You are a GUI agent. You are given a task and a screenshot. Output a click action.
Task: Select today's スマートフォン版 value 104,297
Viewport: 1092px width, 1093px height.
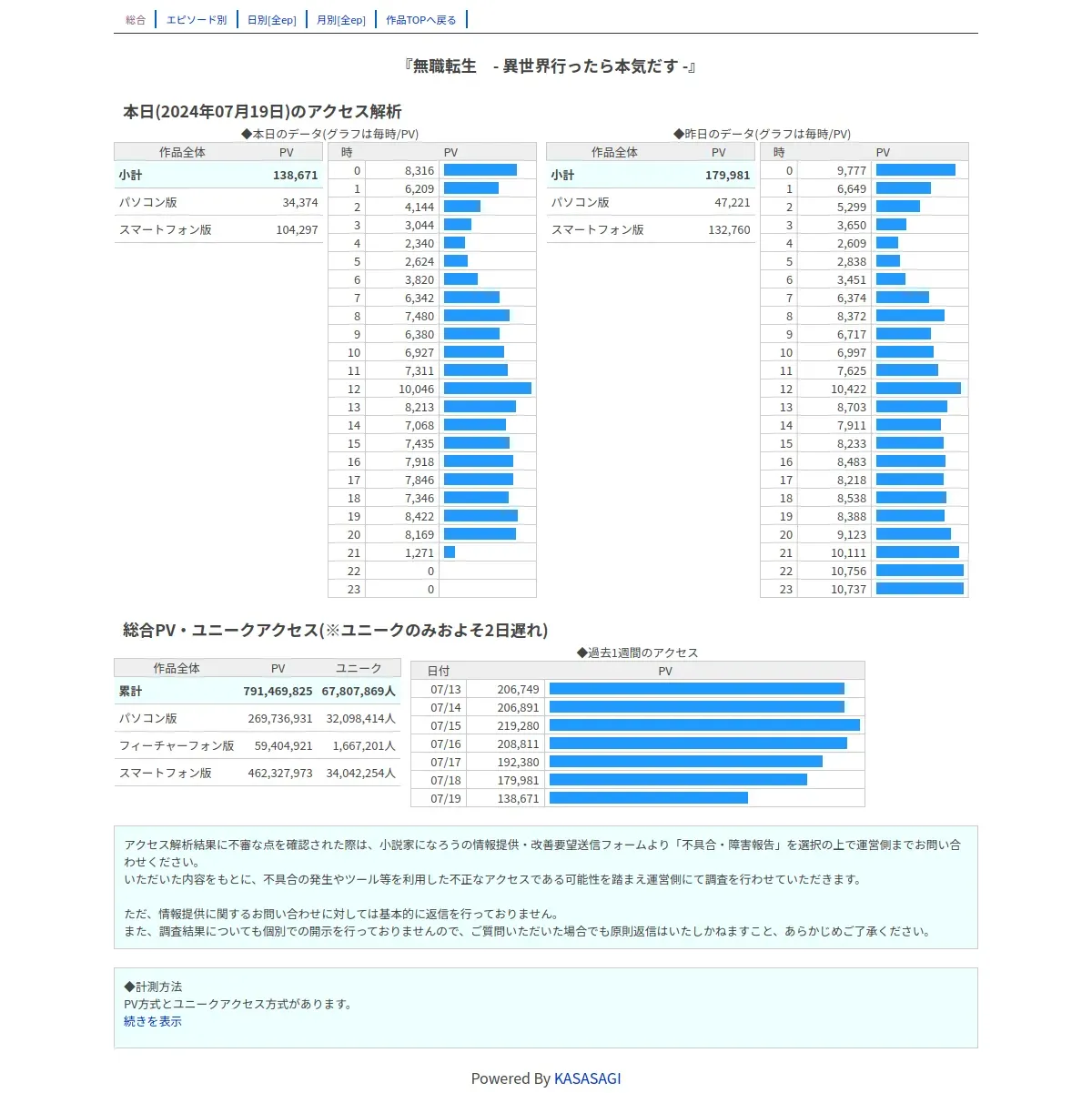(298, 229)
